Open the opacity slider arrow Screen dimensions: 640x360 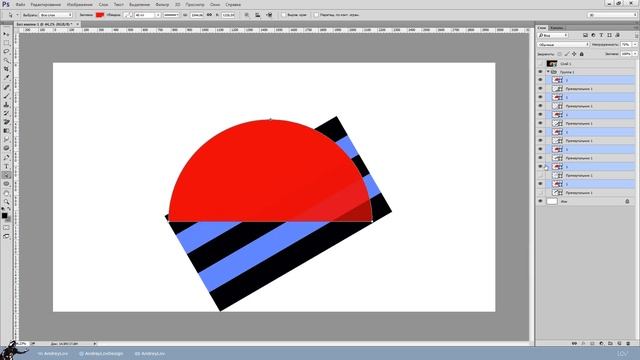635,44
